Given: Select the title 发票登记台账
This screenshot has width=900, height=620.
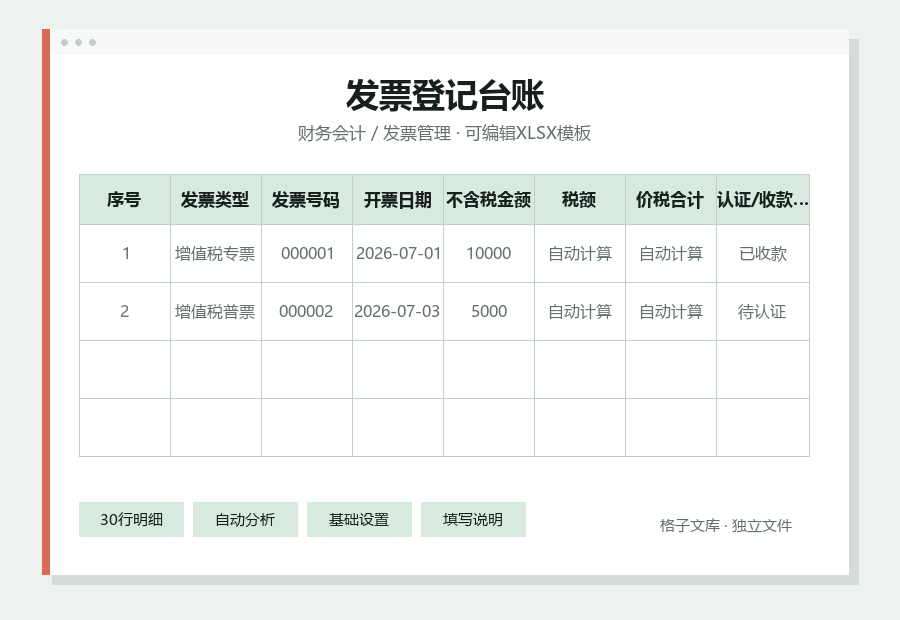Looking at the screenshot, I should 445,95.
